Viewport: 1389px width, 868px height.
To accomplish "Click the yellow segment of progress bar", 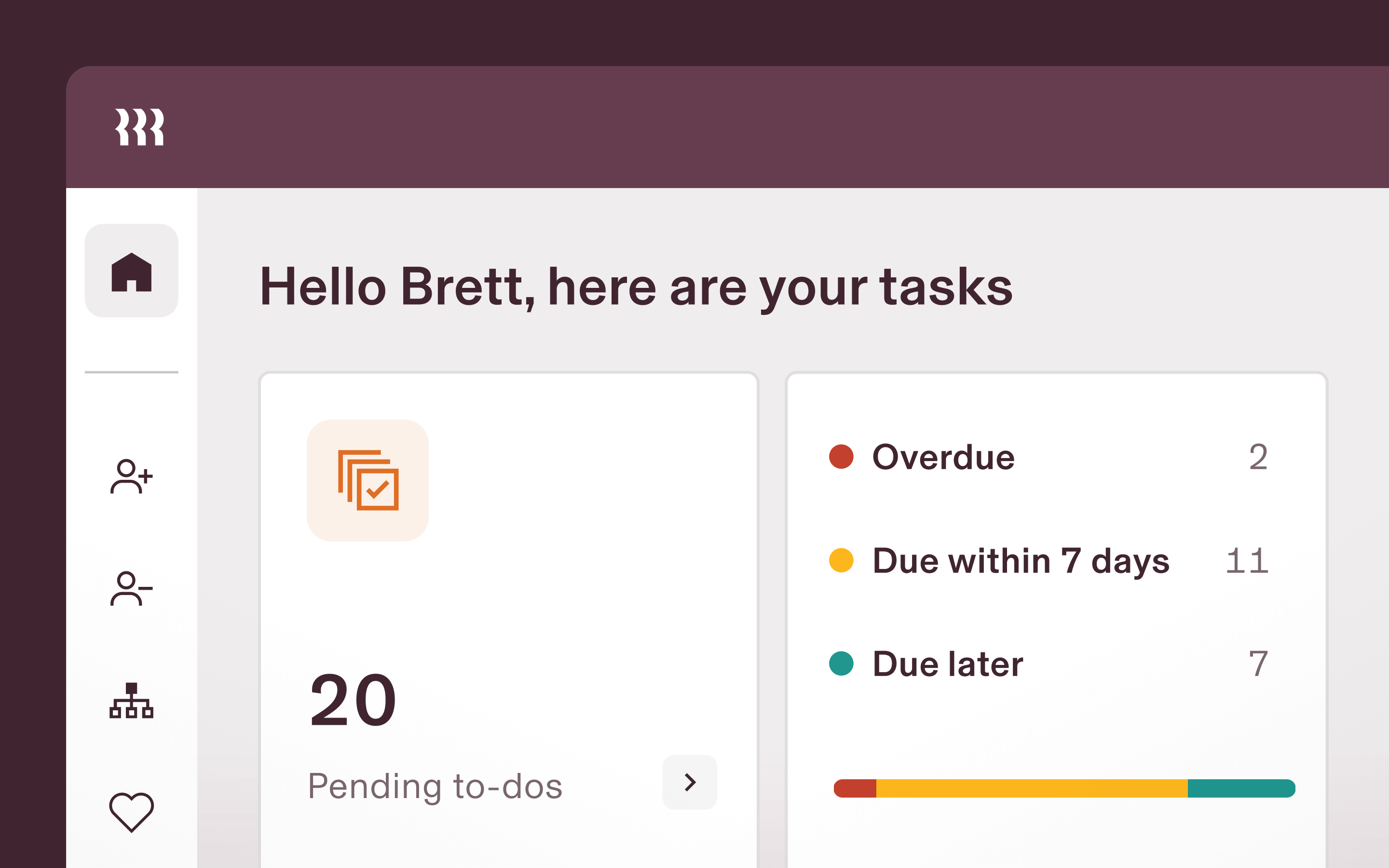I will 1032,788.
